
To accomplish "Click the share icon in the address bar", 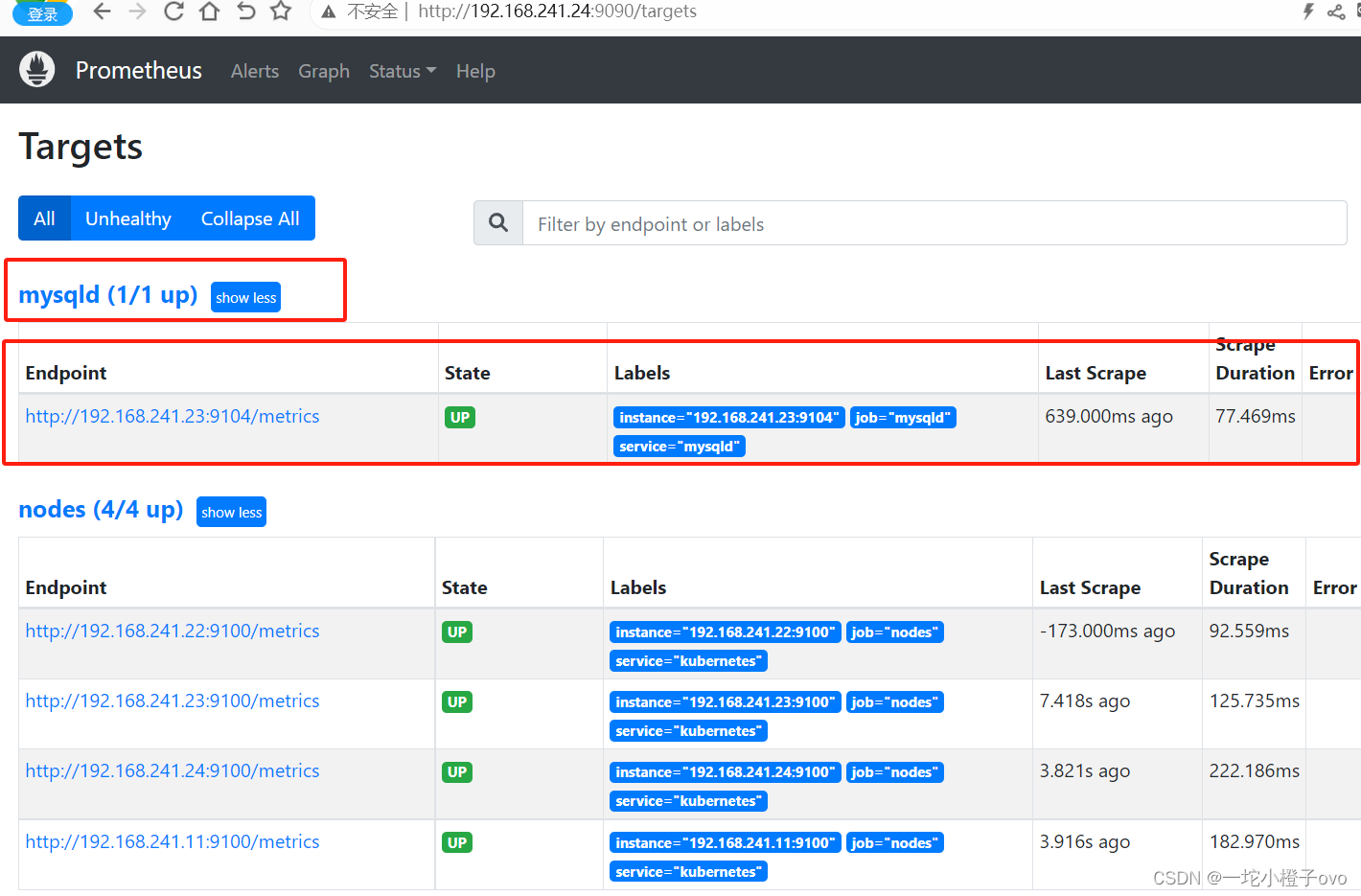I will pyautogui.click(x=1336, y=11).
